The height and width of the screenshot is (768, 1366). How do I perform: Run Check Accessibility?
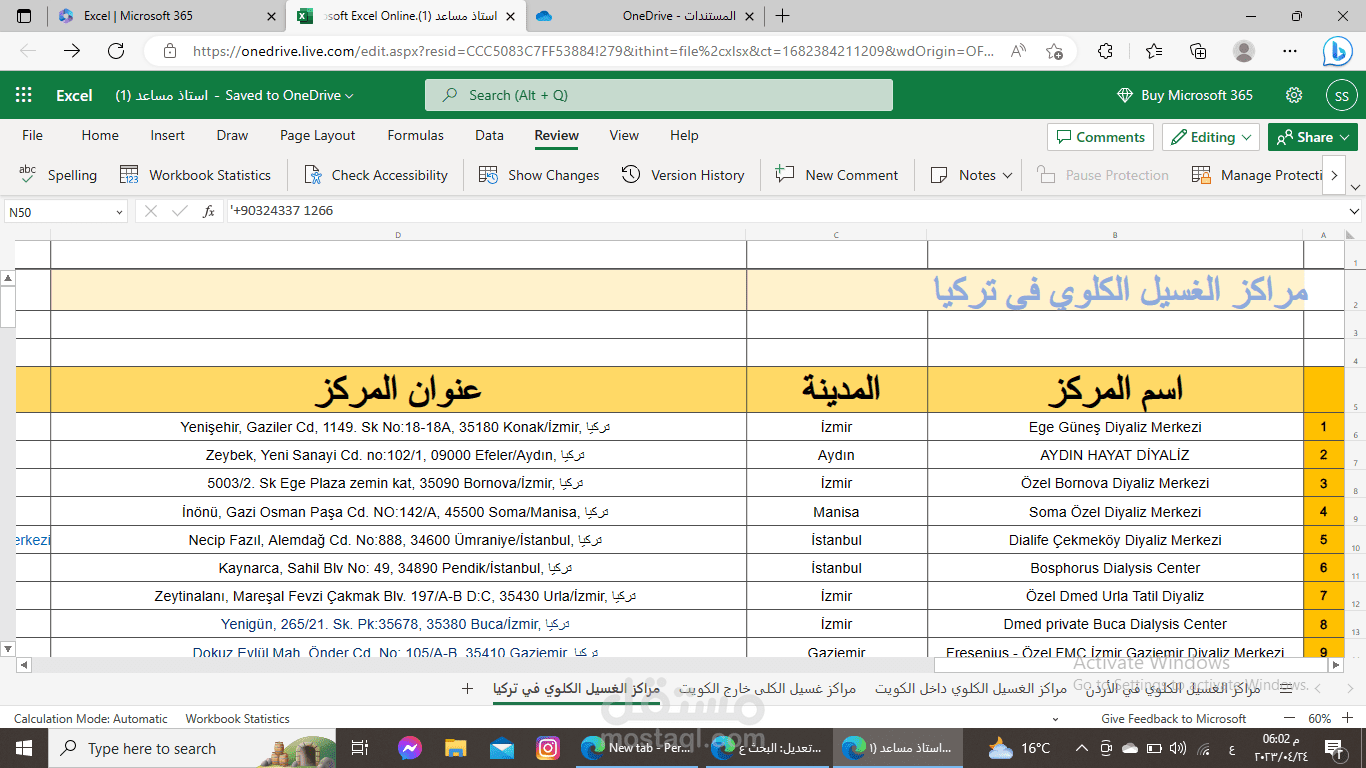[376, 175]
